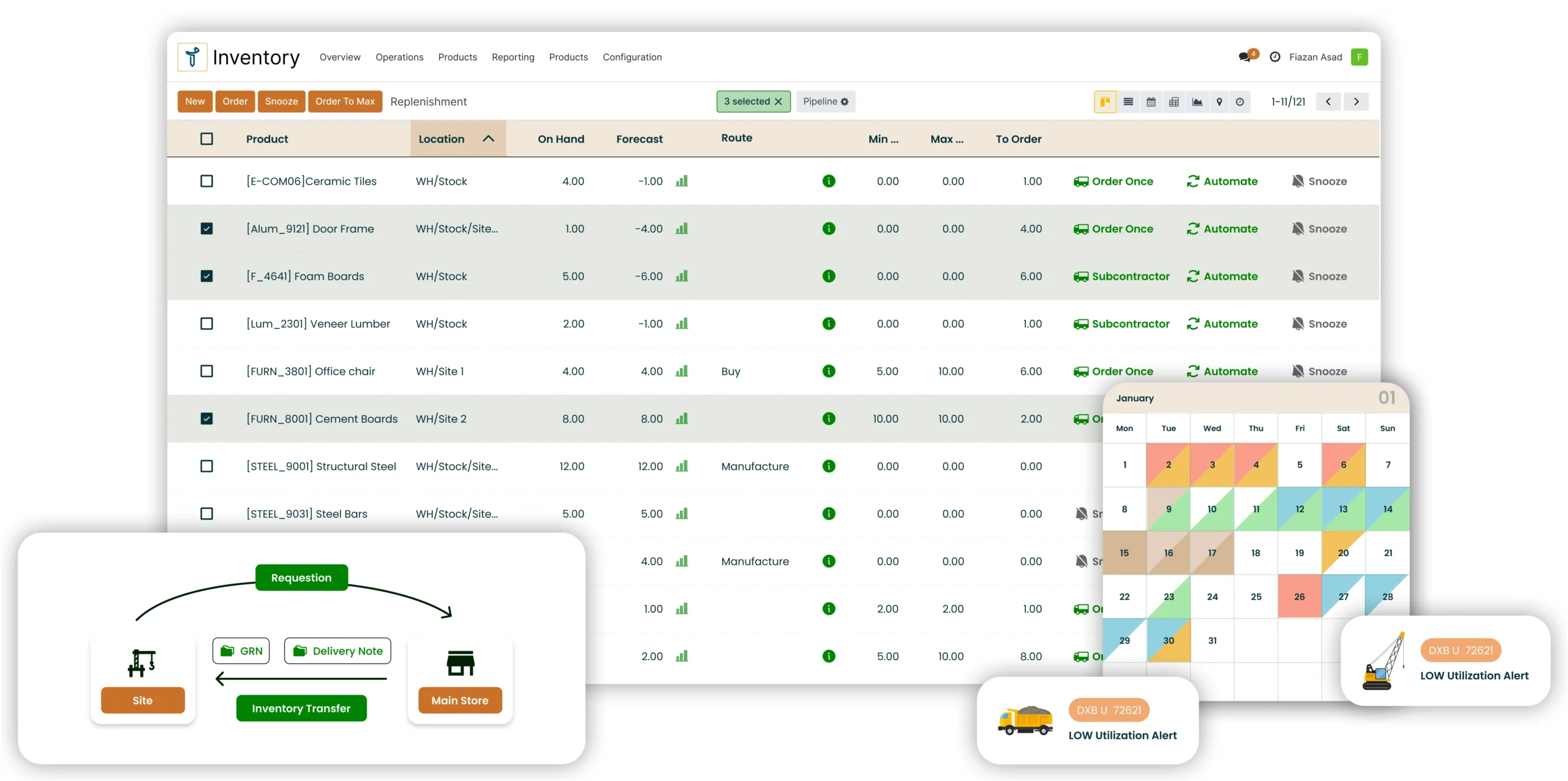Clear the 3 selected filter
Image resolution: width=1568 pixels, height=781 pixels.
[x=778, y=102]
